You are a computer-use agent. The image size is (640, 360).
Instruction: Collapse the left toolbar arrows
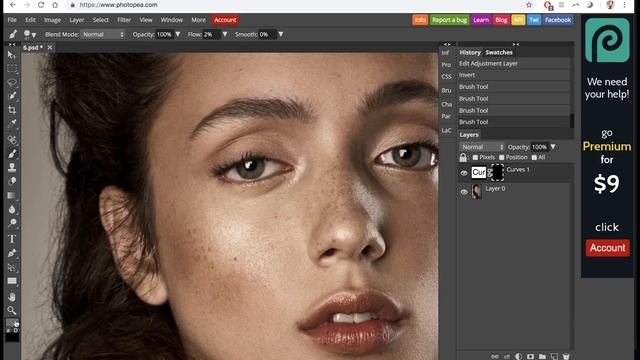(12, 44)
